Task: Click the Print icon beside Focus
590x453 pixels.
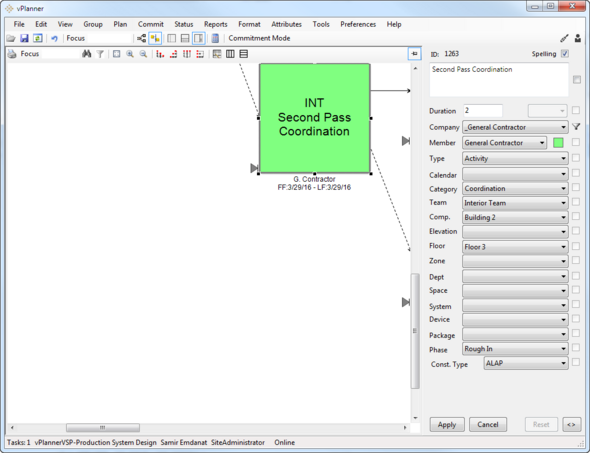Action: click(x=12, y=54)
